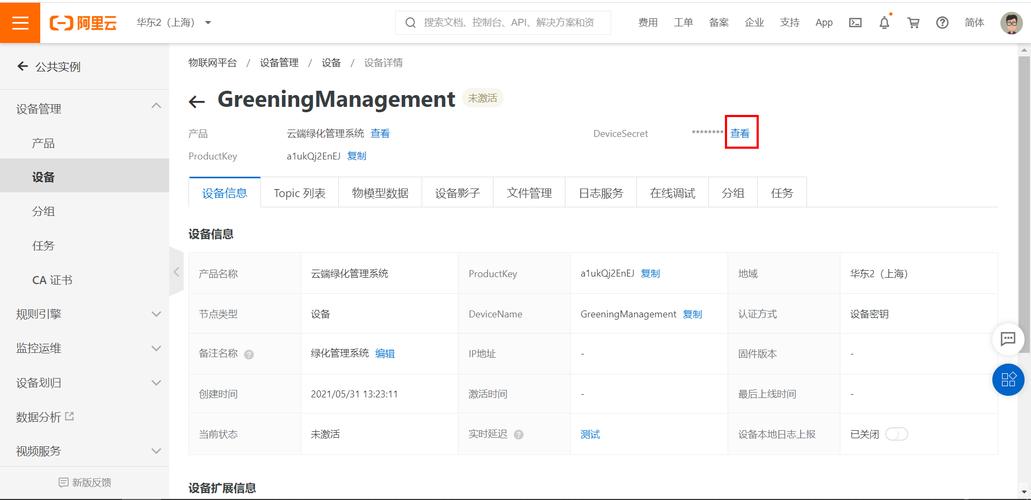Open the notification bell
1031x500 pixels.
pyautogui.click(x=884, y=22)
